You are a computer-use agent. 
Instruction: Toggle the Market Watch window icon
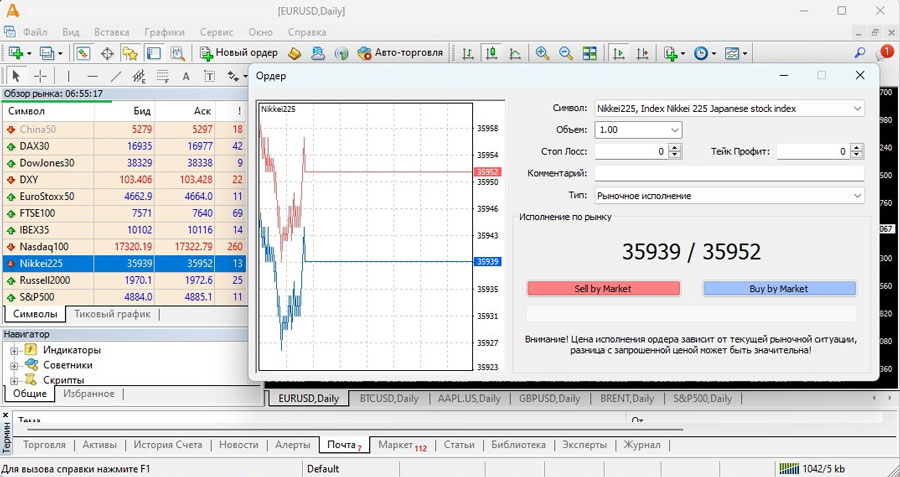(83, 53)
